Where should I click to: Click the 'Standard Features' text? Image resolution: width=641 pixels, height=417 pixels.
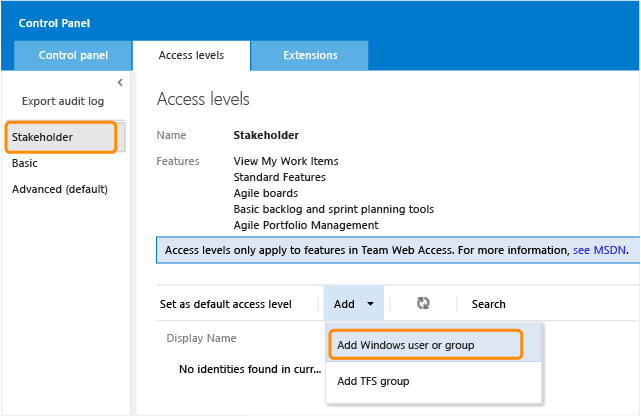tap(280, 177)
